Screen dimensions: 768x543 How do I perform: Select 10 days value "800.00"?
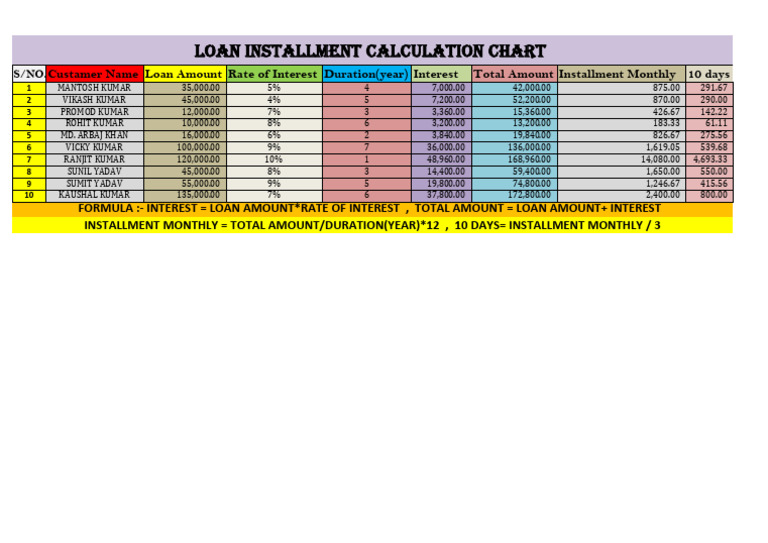(709, 195)
